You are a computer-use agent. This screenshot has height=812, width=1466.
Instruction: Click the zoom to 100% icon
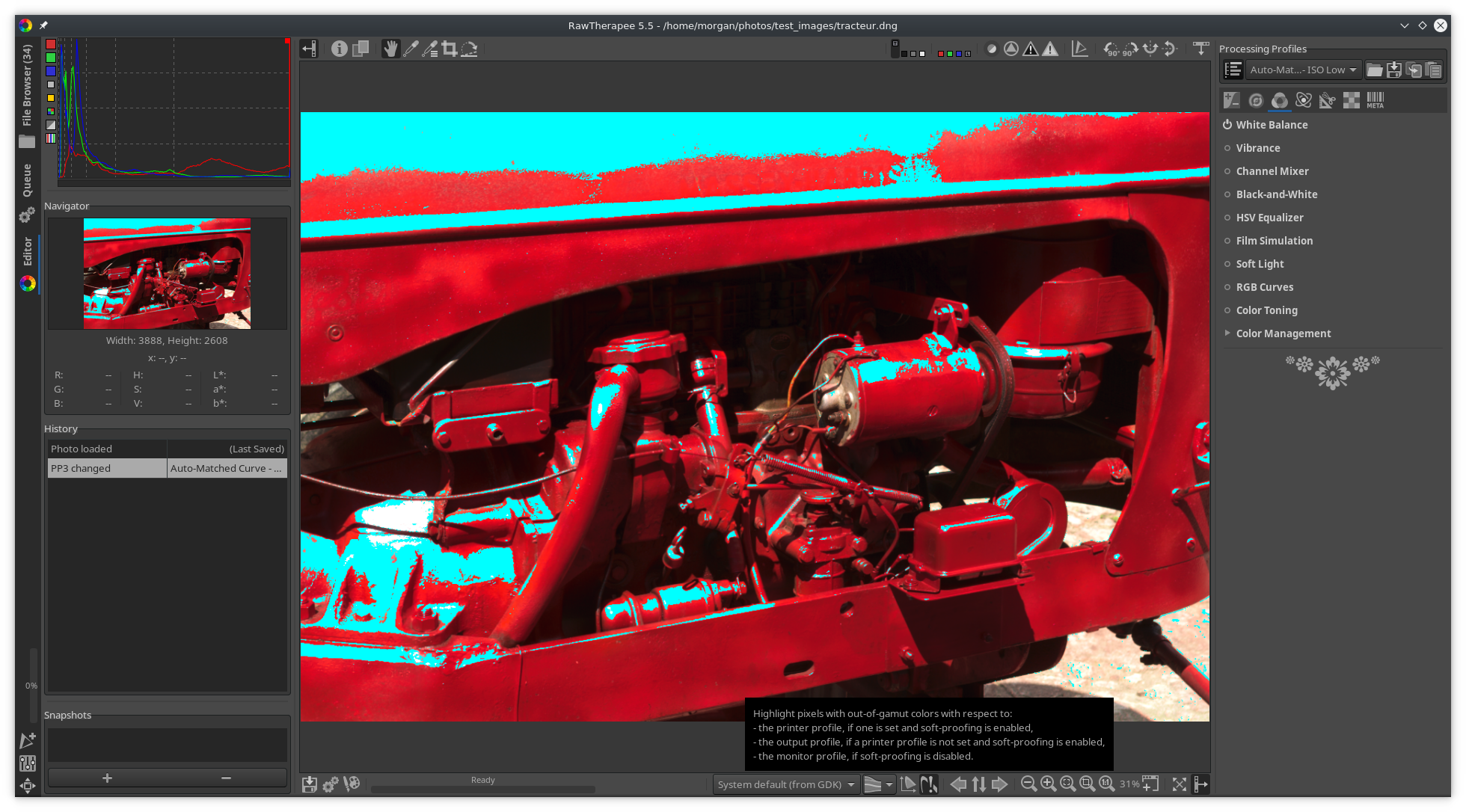point(1106,784)
